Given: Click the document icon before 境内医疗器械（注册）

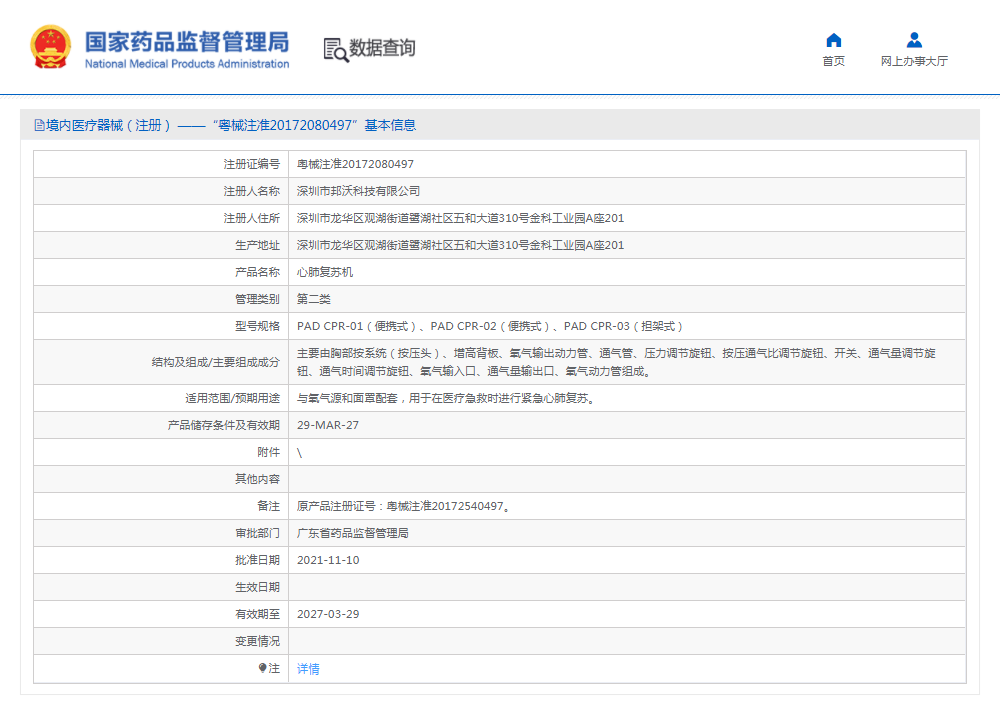Looking at the screenshot, I should point(36,124).
